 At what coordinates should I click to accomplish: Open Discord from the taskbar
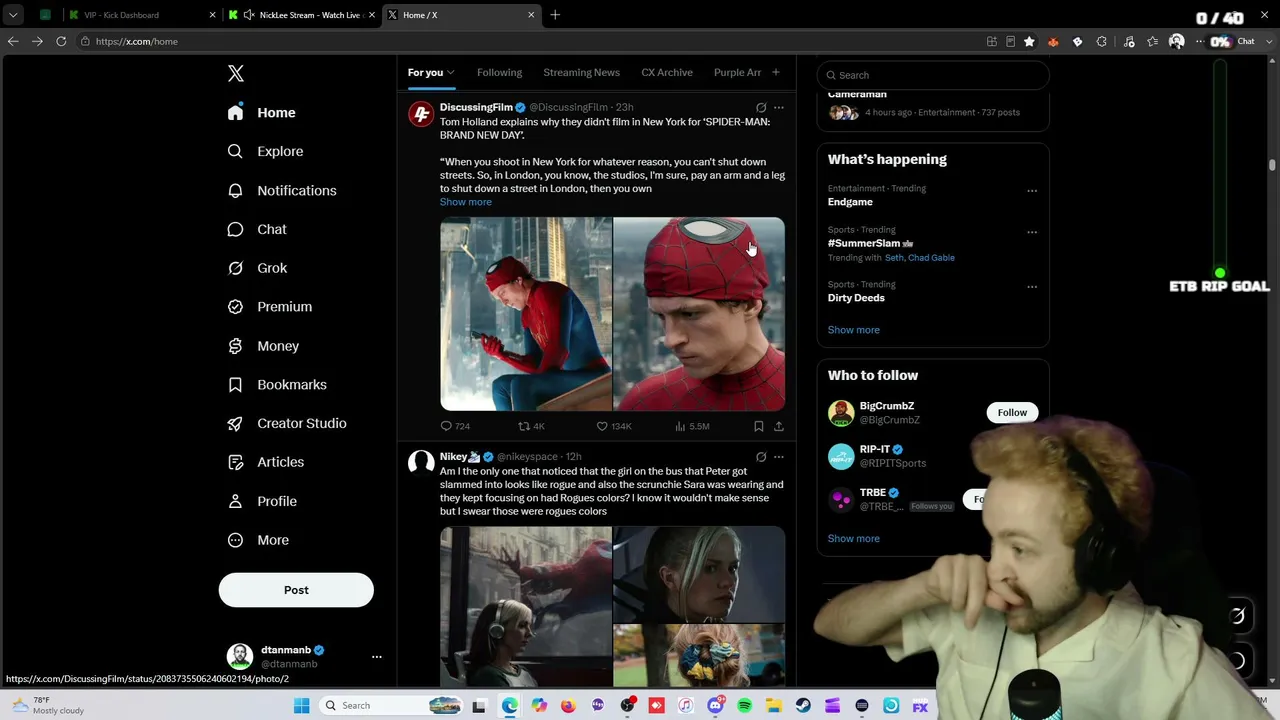(715, 705)
